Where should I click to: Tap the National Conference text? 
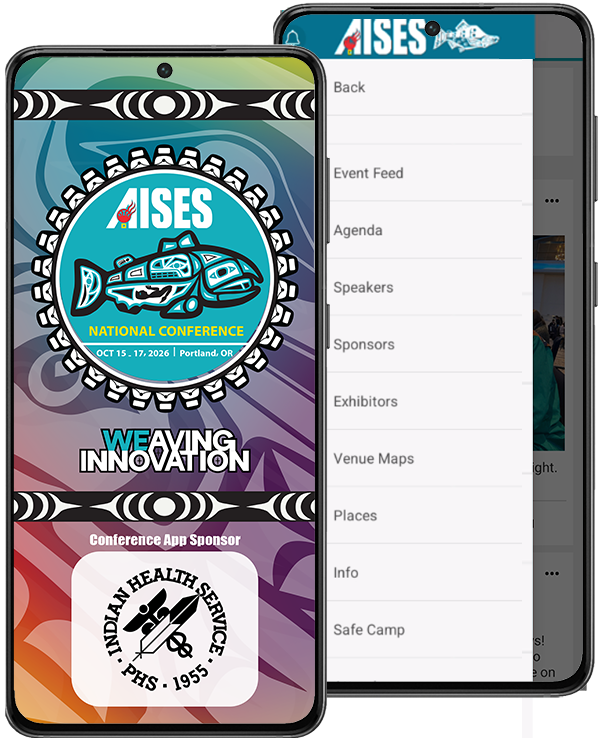point(166,331)
